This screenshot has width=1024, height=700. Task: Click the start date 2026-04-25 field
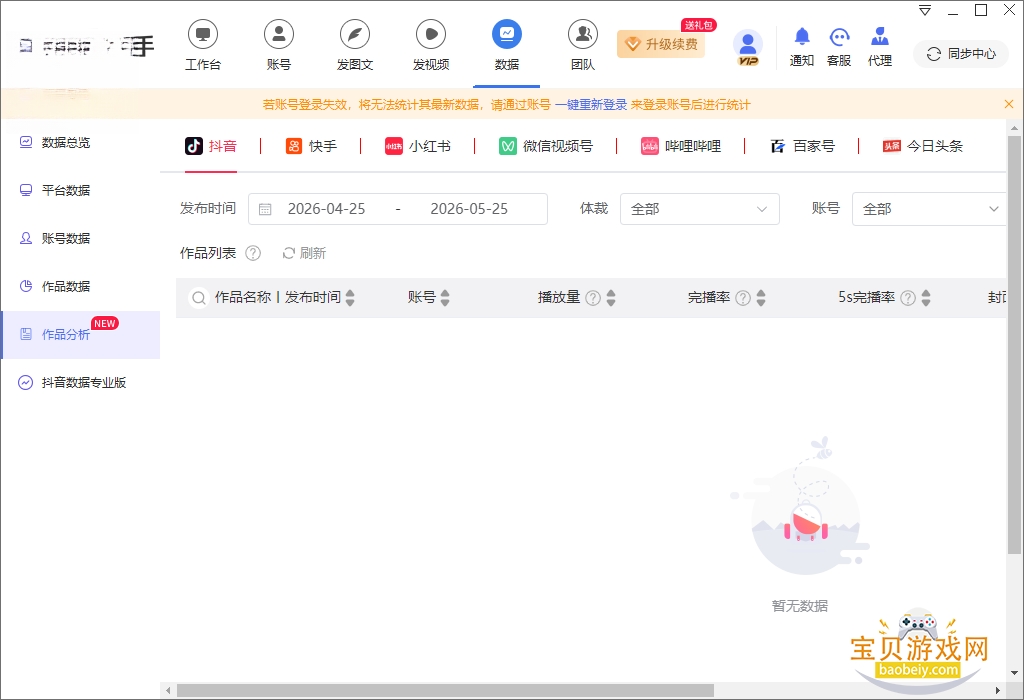pos(327,209)
